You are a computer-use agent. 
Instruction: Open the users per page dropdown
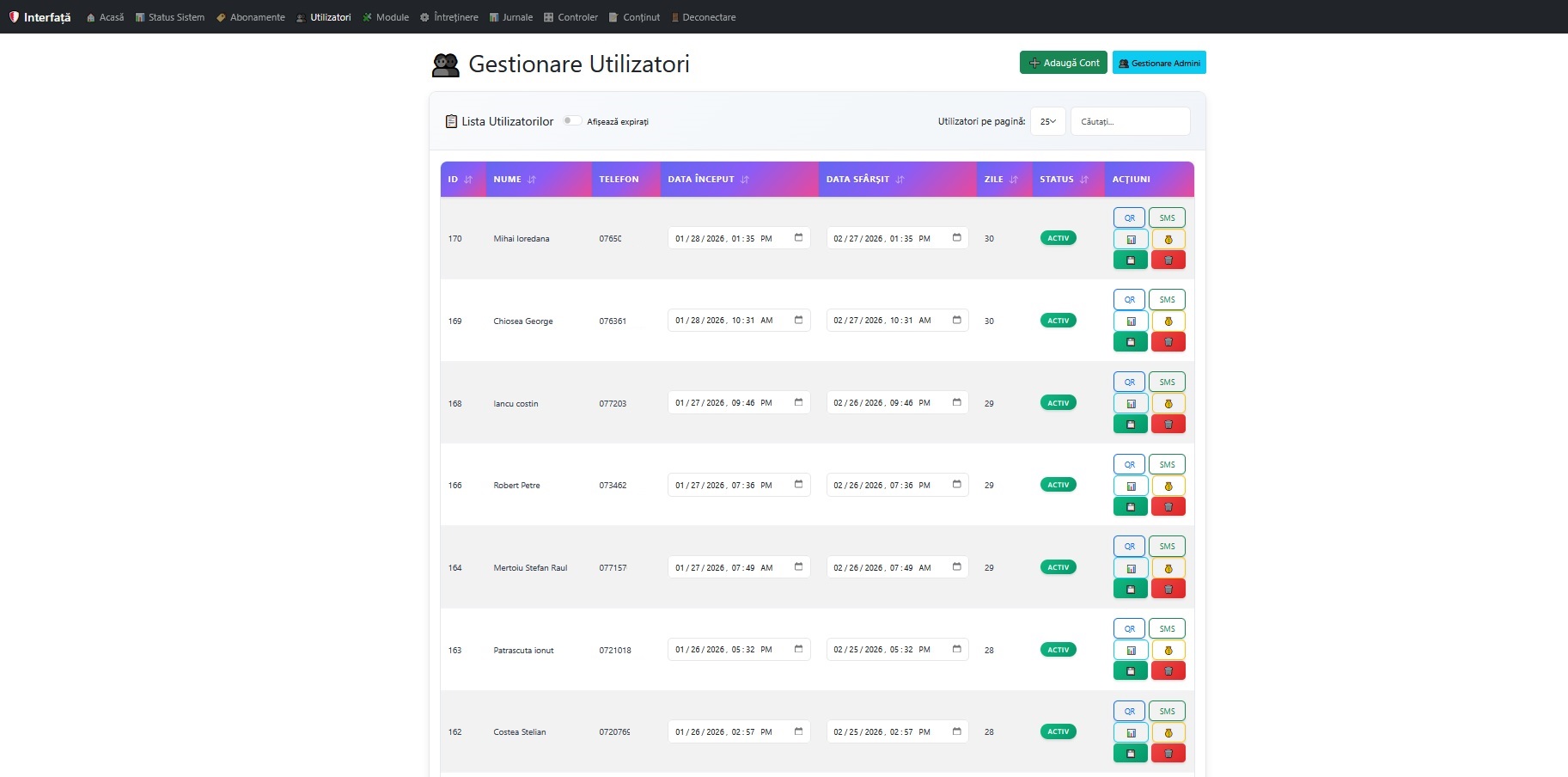point(1047,121)
